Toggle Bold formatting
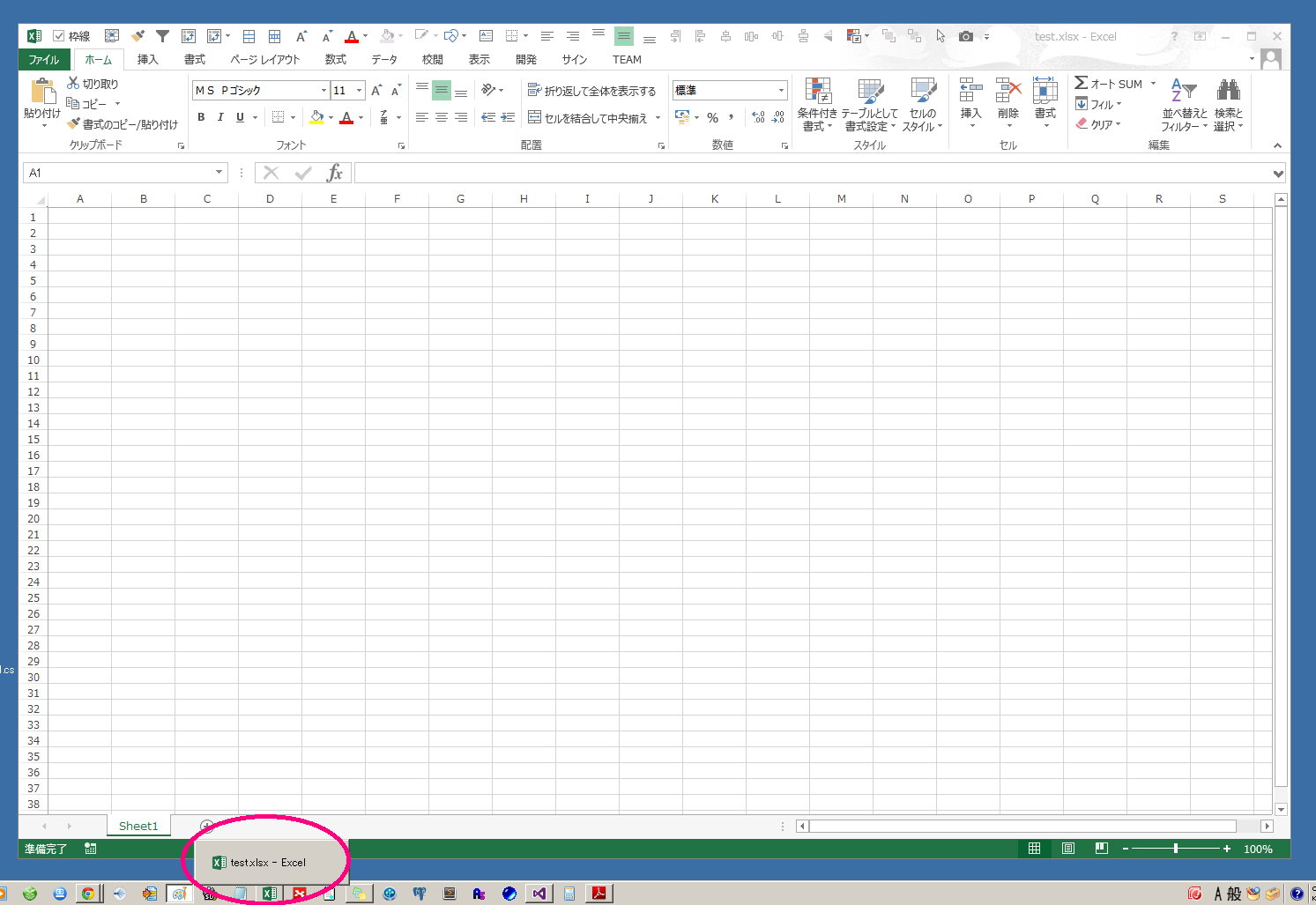 point(201,117)
